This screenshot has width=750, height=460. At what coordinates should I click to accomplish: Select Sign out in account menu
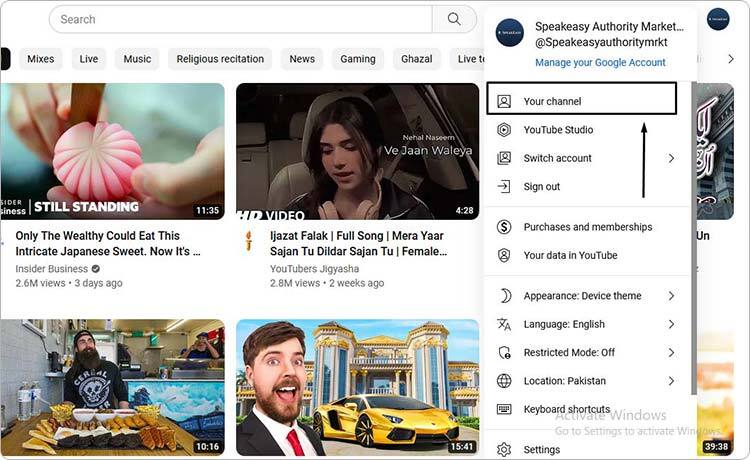587,186
